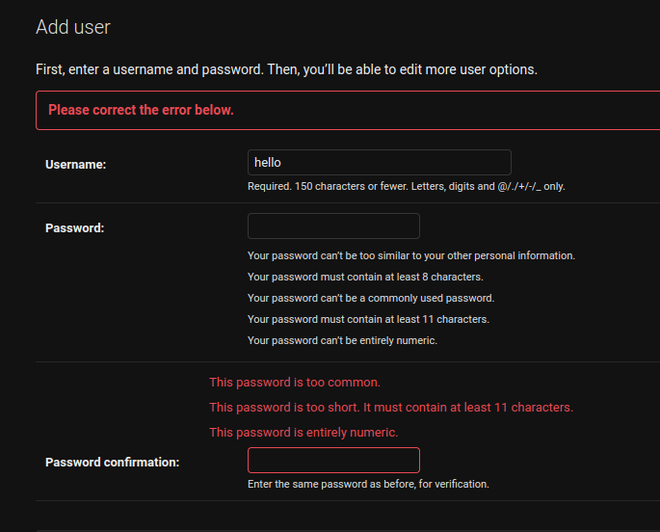Screen dimensions: 660x532
Task: Click the Password label
Action: click(x=75, y=228)
